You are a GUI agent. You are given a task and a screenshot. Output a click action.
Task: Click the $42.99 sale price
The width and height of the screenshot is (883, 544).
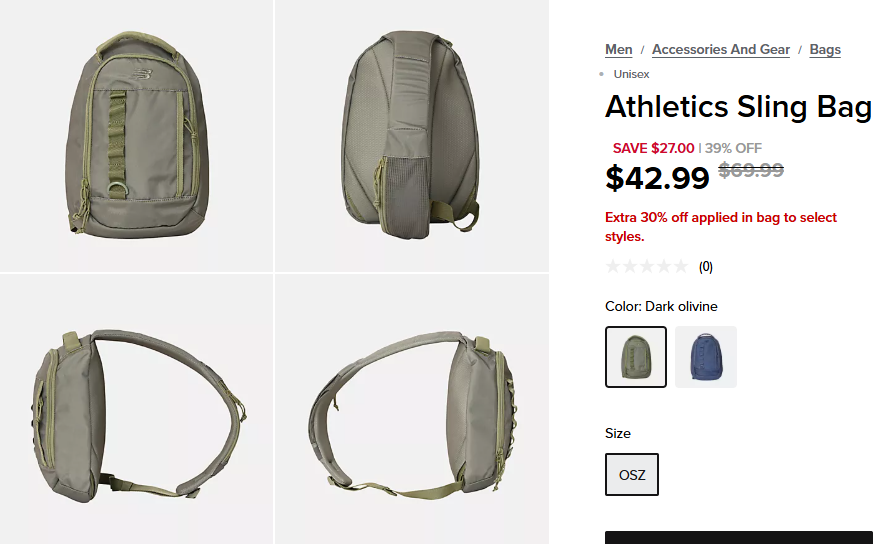point(657,178)
